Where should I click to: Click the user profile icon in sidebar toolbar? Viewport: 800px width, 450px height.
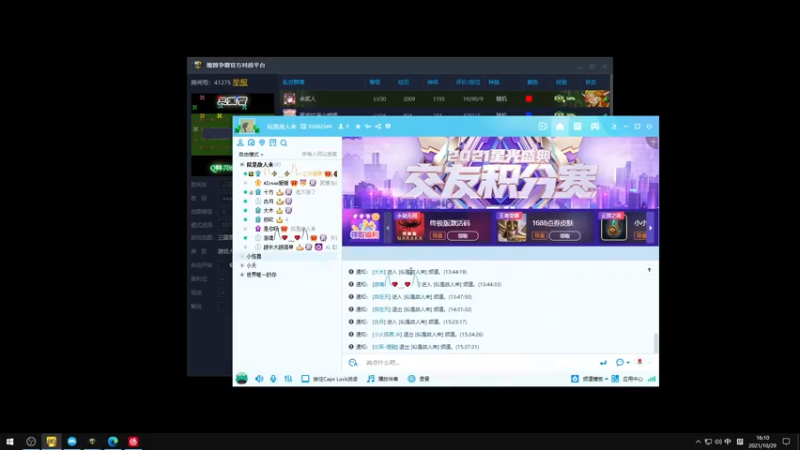(x=240, y=143)
